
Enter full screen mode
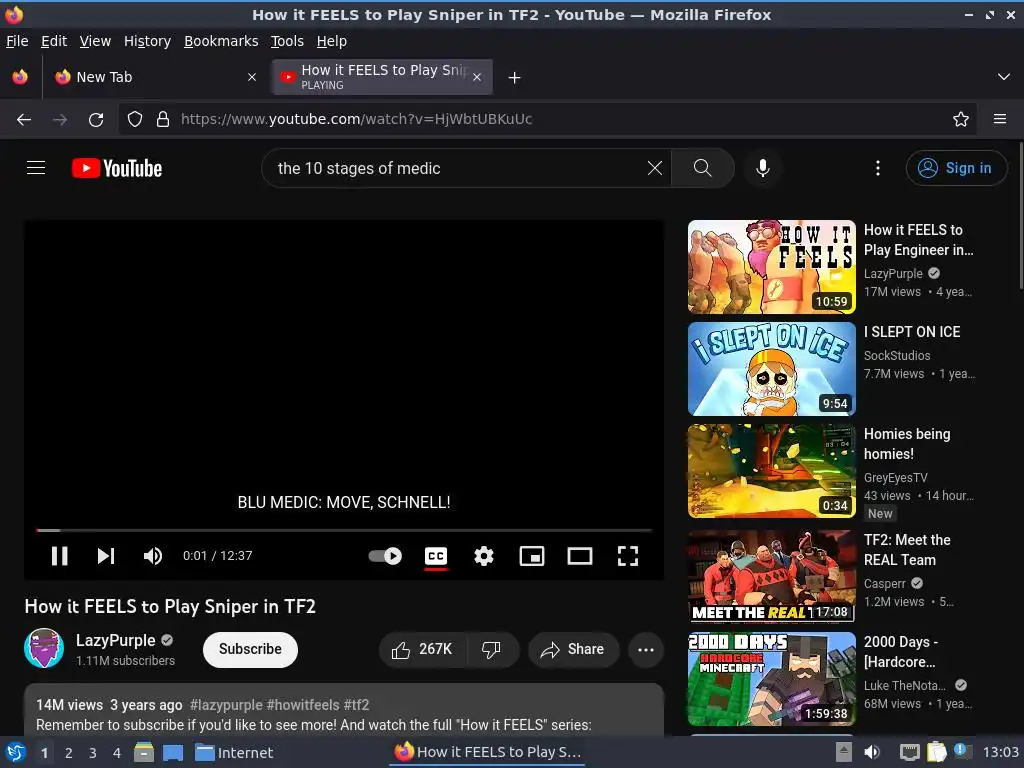[x=628, y=556]
